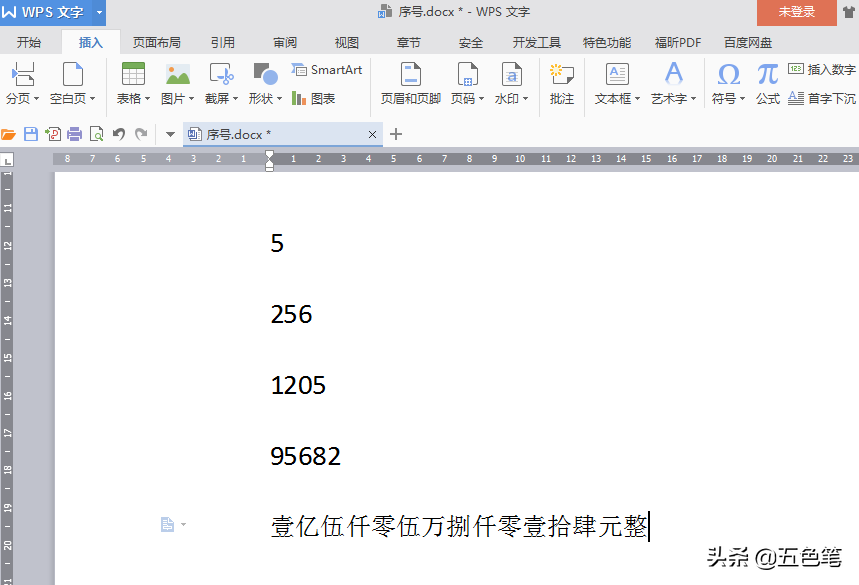Expand the 图片 dropdown arrow
Viewport: 859px width, 585px height.
coord(192,99)
